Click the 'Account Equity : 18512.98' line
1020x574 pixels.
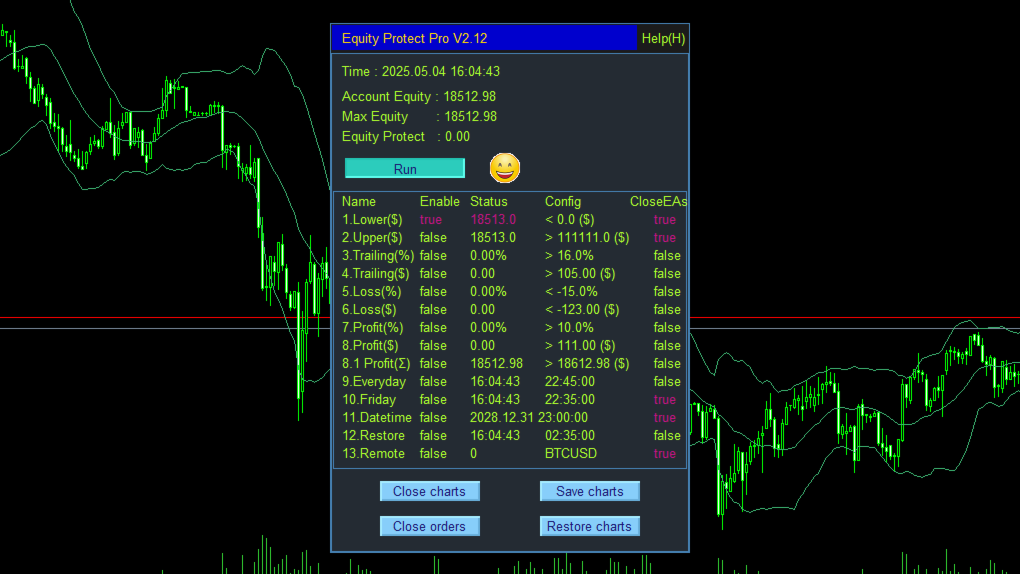419,97
